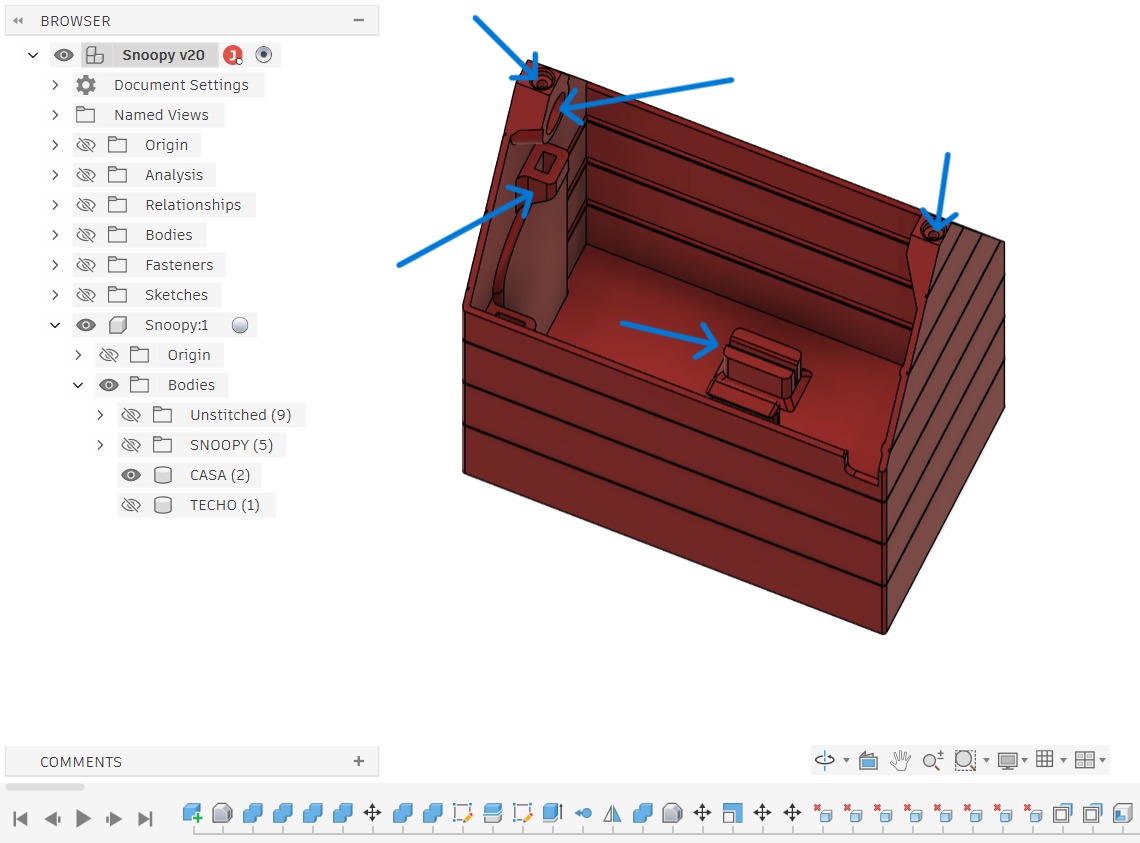This screenshot has width=1140, height=843.
Task: Show the Relationships folder
Action: (x=86, y=205)
